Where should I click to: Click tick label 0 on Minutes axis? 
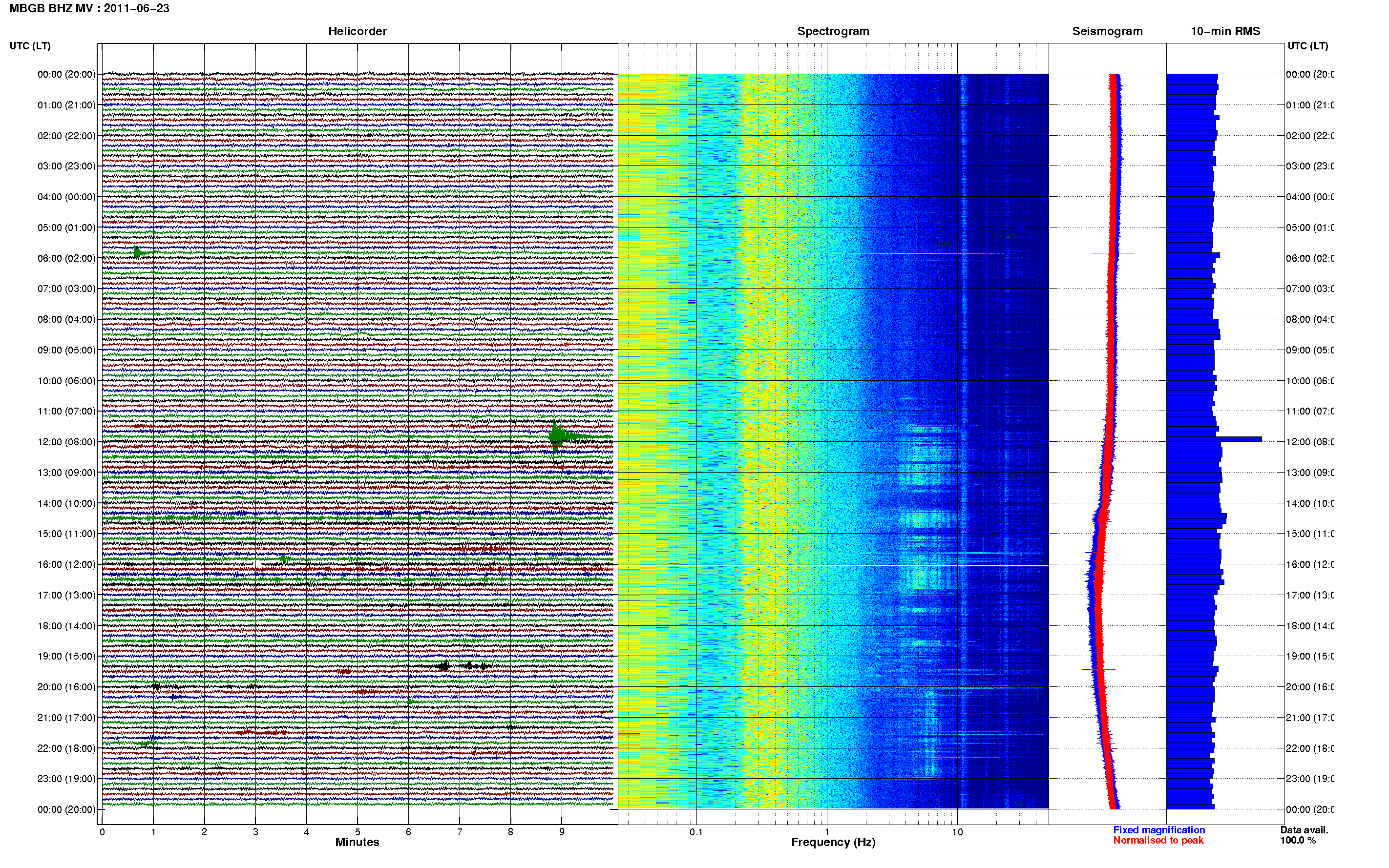102,832
